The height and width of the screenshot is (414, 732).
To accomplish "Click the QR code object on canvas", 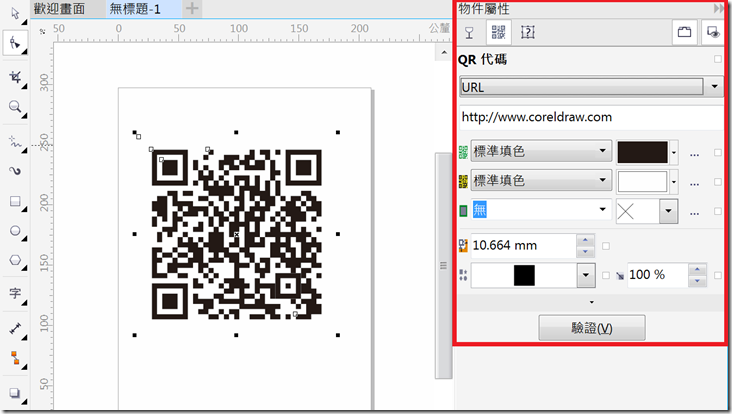I will pyautogui.click(x=237, y=234).
